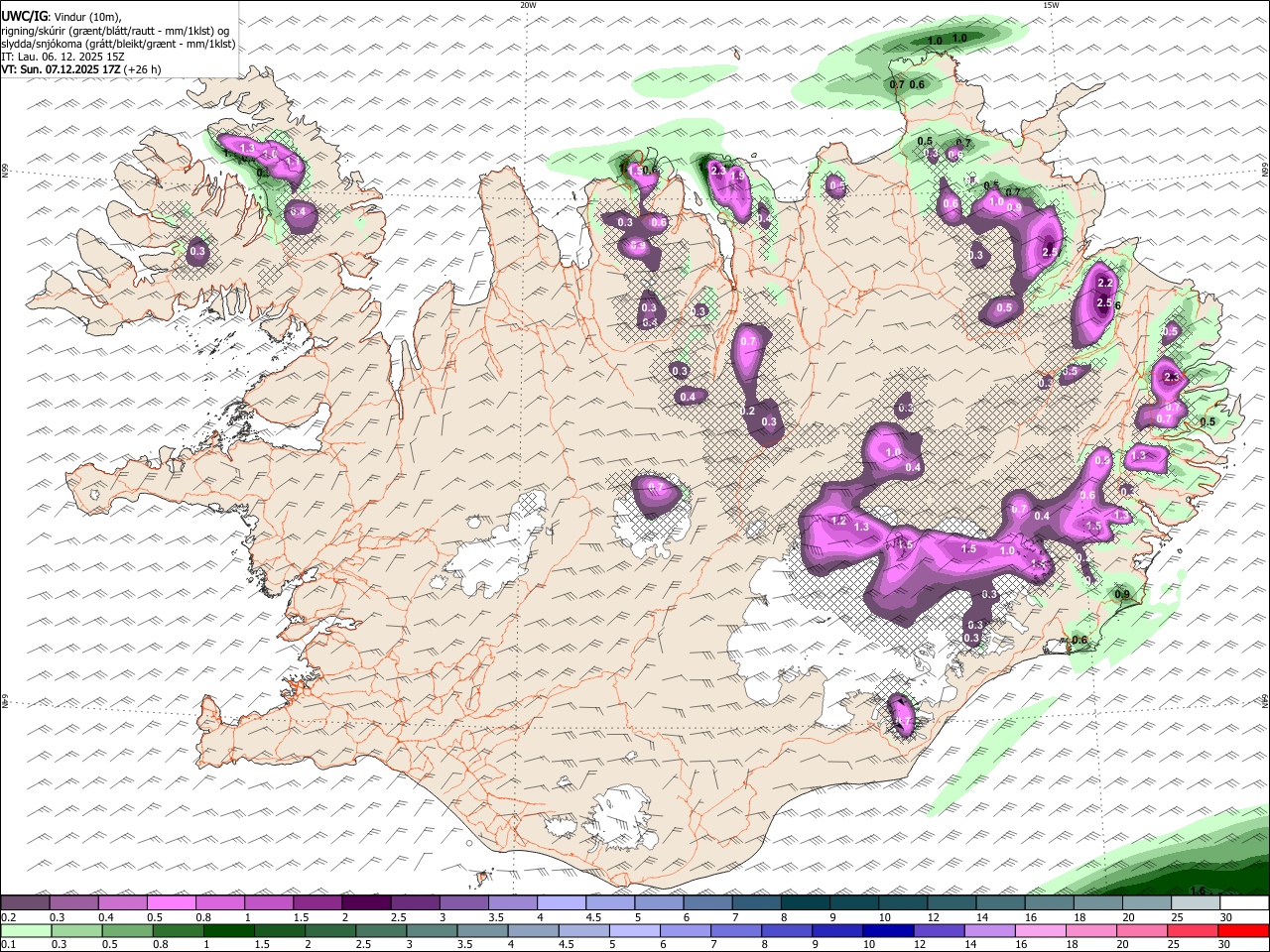Viewport: 1270px width, 952px height.
Task: Click the crimson swatch between 25 and 30, red row
Action: [1192, 930]
